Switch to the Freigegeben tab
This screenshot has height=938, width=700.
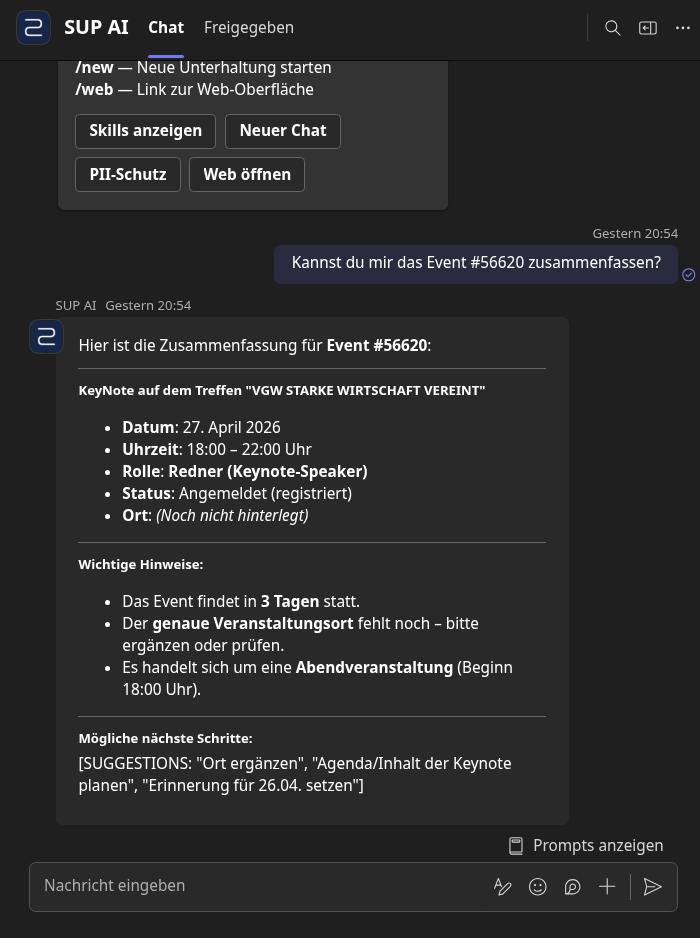[249, 28]
